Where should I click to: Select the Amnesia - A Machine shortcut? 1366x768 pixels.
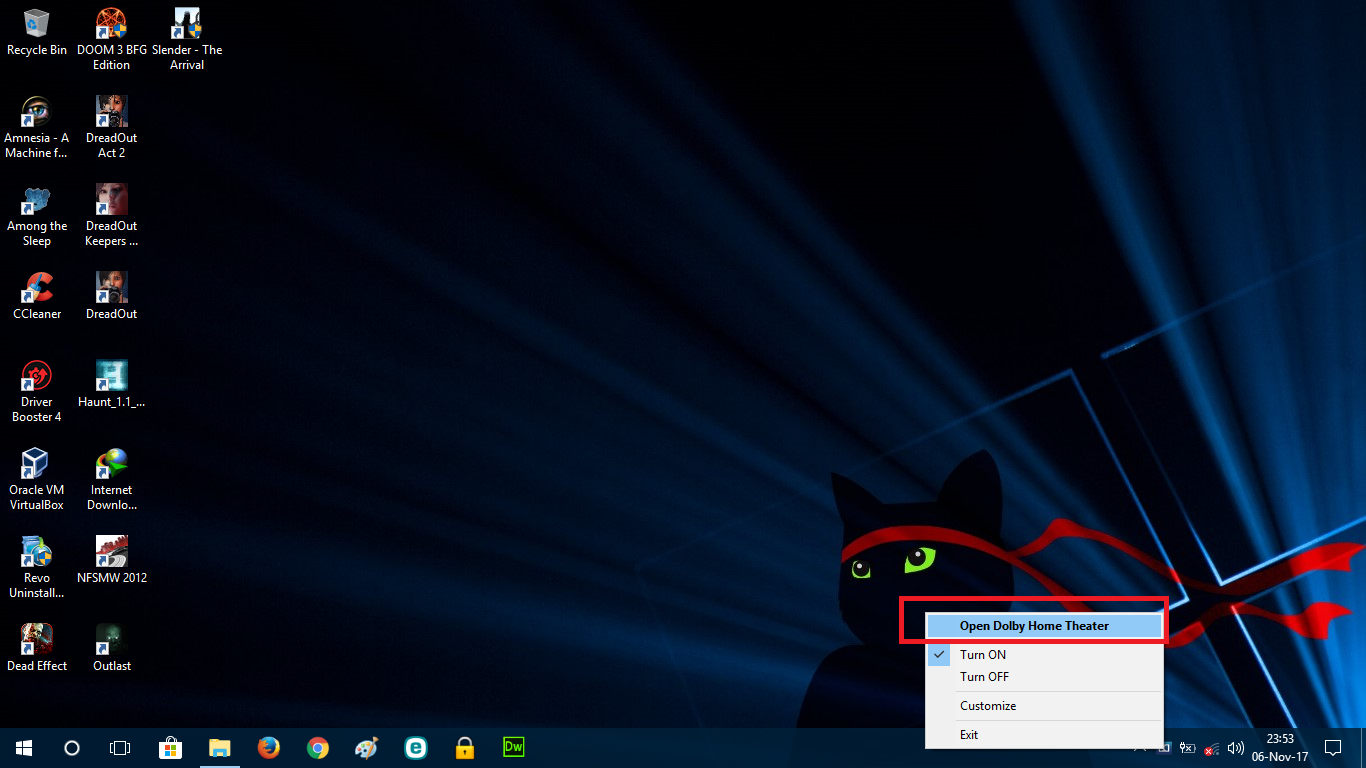click(x=37, y=127)
